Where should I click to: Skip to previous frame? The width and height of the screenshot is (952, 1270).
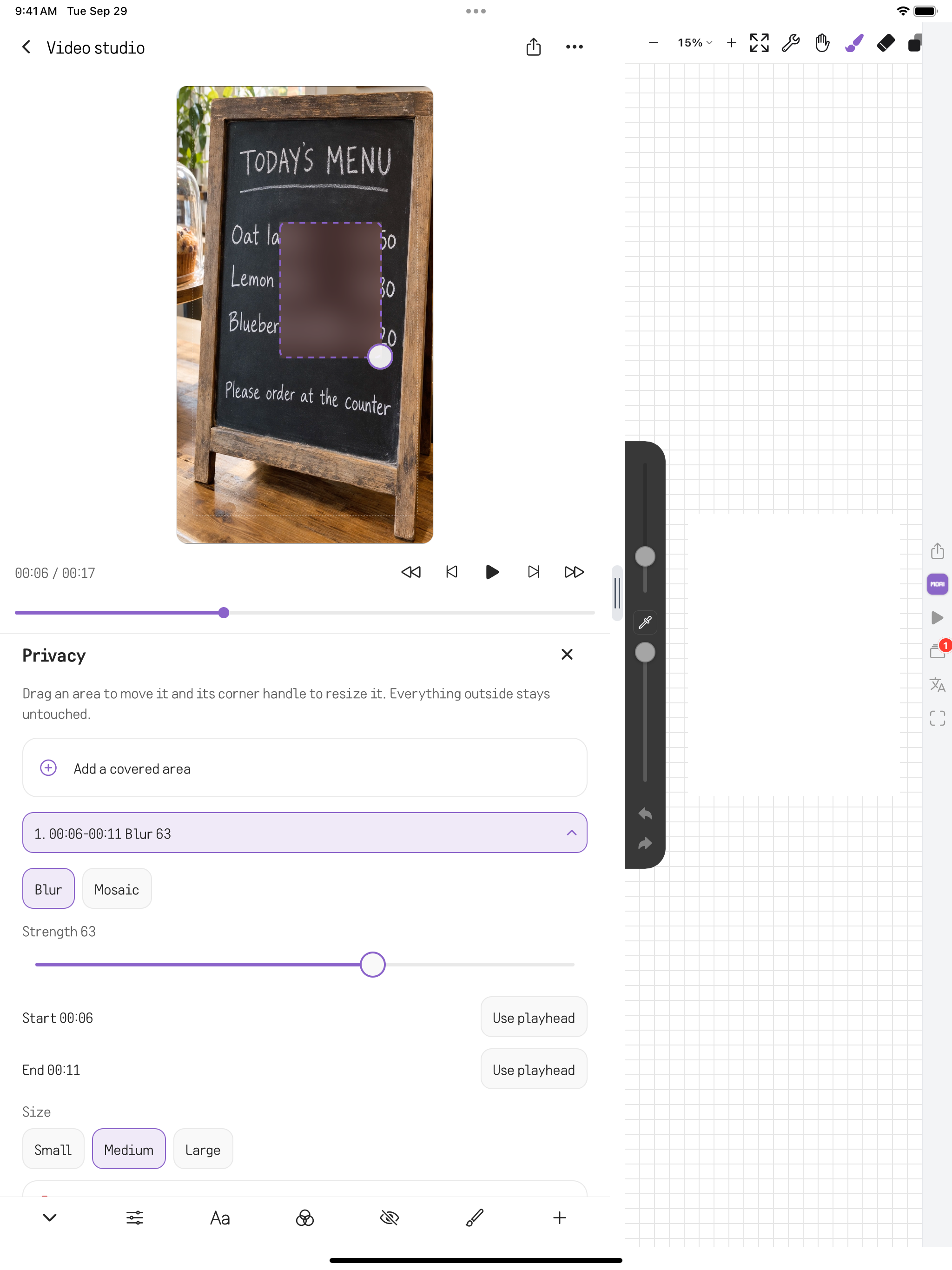click(452, 572)
